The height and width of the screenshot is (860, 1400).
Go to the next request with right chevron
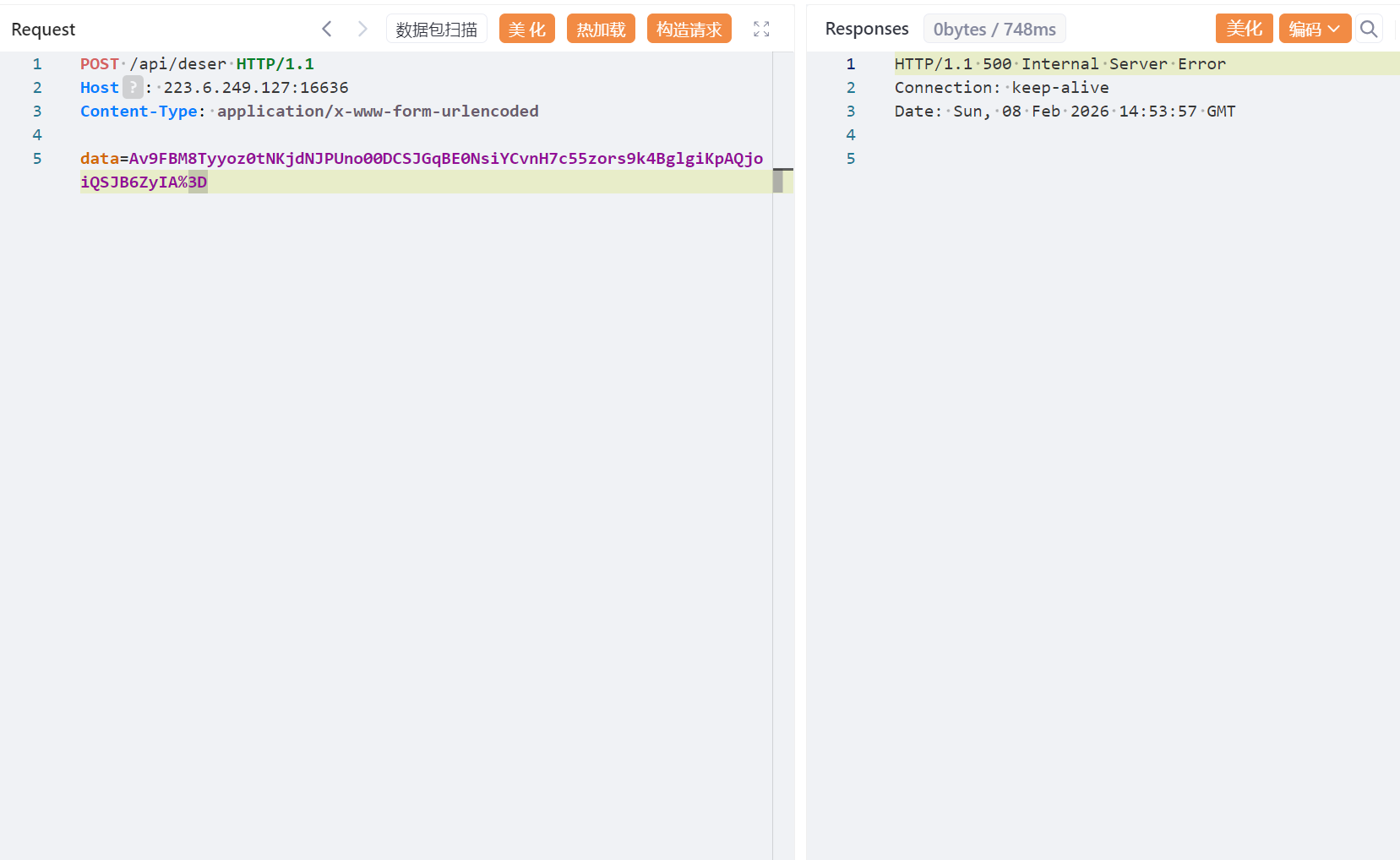(x=362, y=29)
